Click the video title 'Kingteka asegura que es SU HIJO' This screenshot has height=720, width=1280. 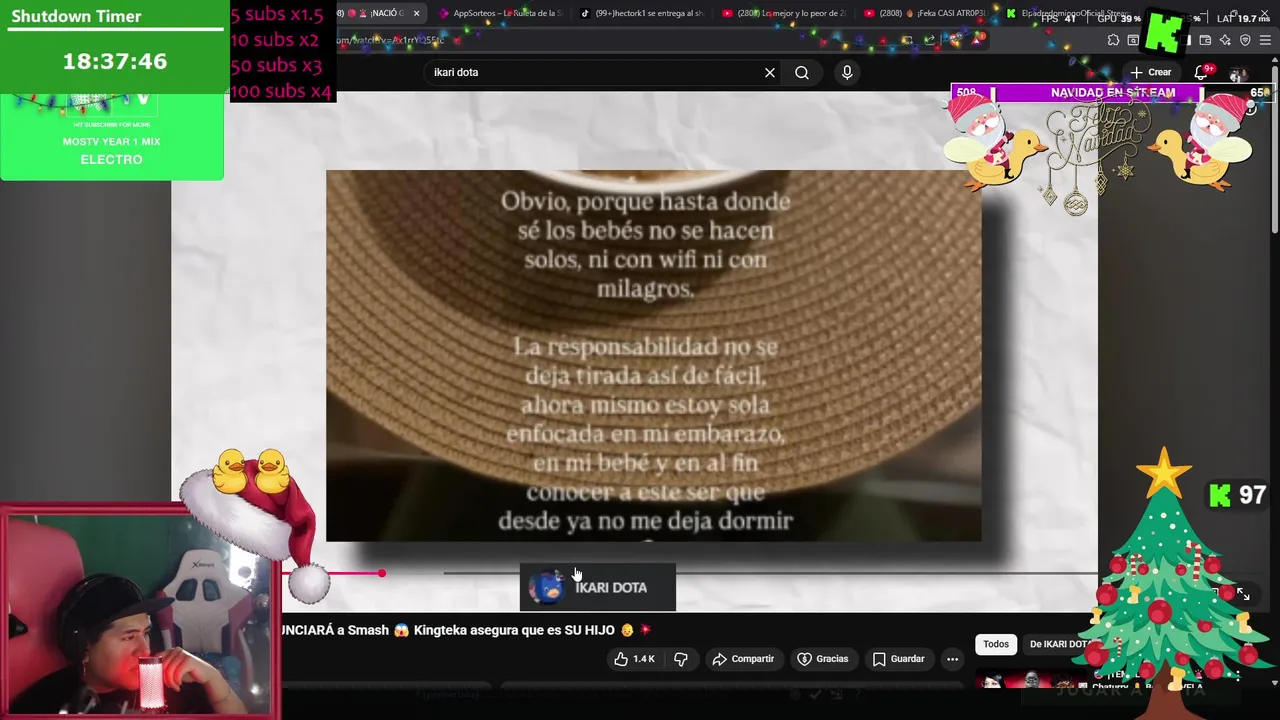tap(514, 630)
